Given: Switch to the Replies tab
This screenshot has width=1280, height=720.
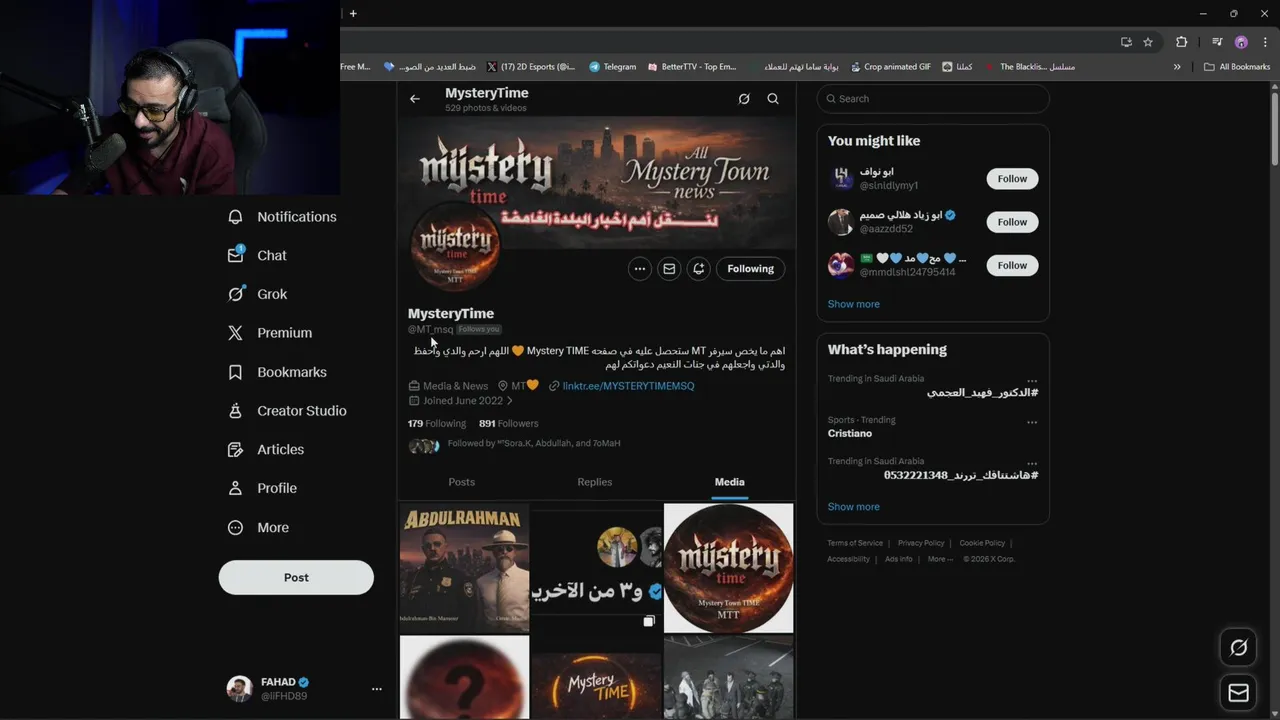Looking at the screenshot, I should pos(595,482).
